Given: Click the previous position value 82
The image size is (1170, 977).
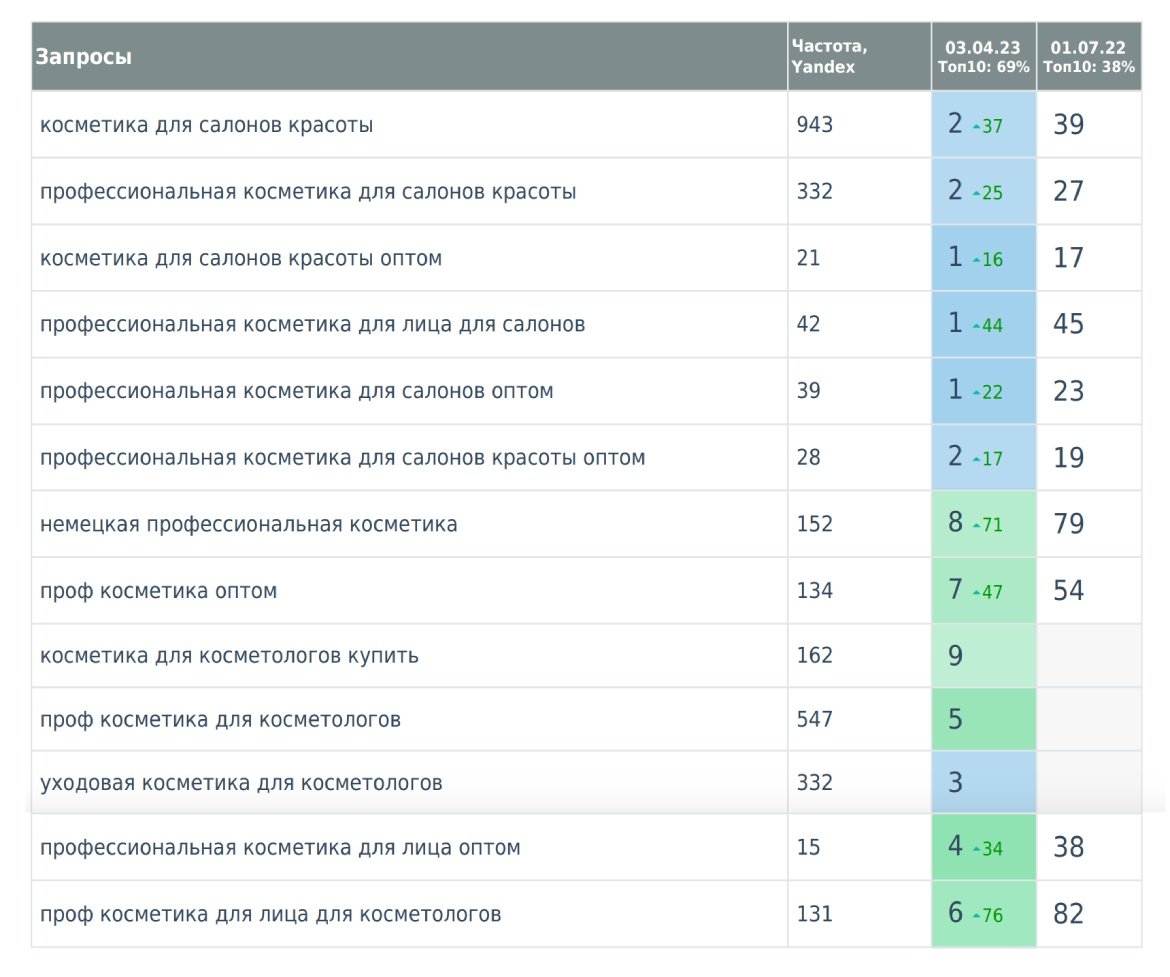Looking at the screenshot, I should 1069,914.
